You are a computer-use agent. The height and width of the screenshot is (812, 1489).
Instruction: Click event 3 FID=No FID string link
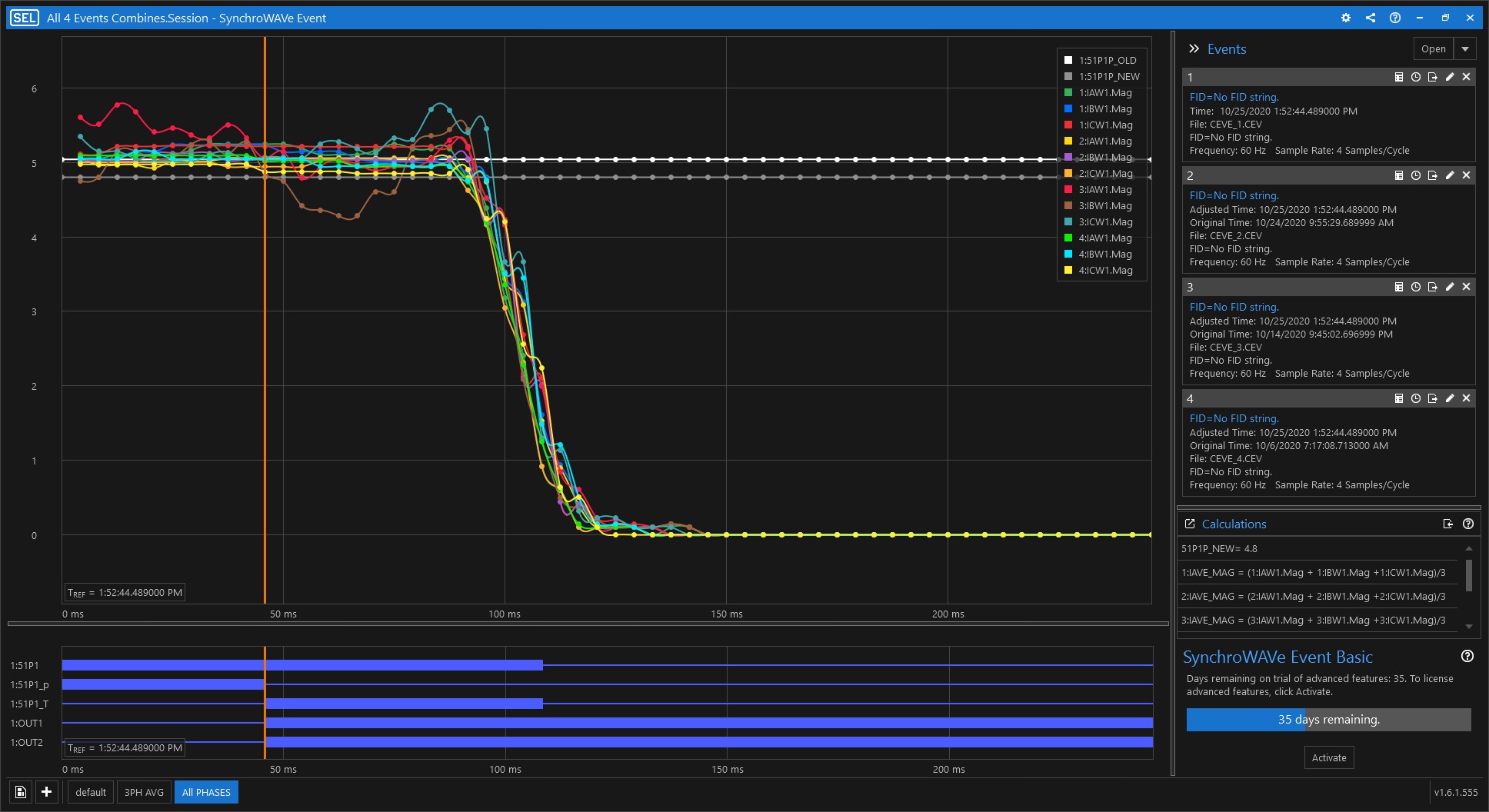1234,307
